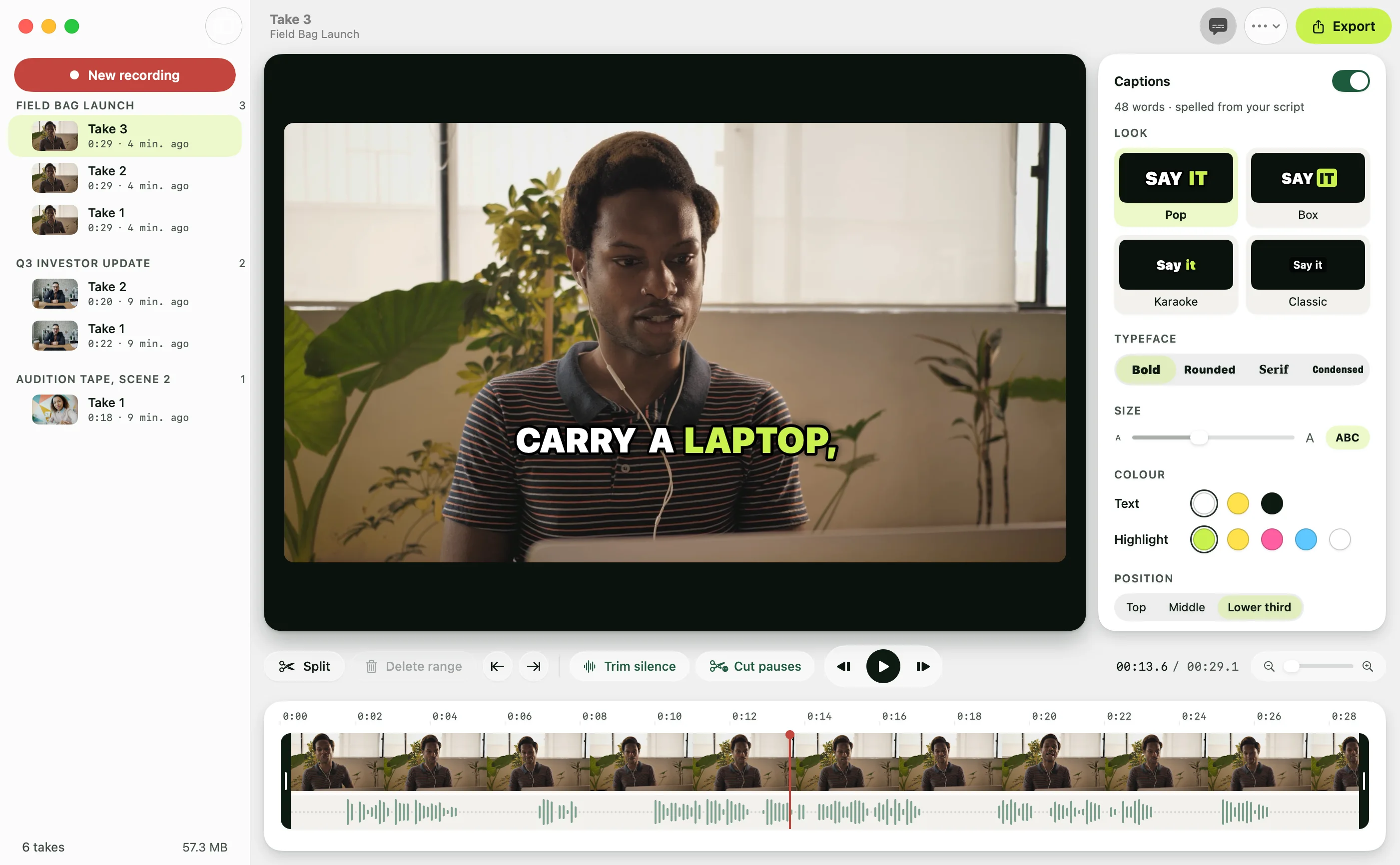Select the Box caption look
The height and width of the screenshot is (865, 1400).
1307,188
